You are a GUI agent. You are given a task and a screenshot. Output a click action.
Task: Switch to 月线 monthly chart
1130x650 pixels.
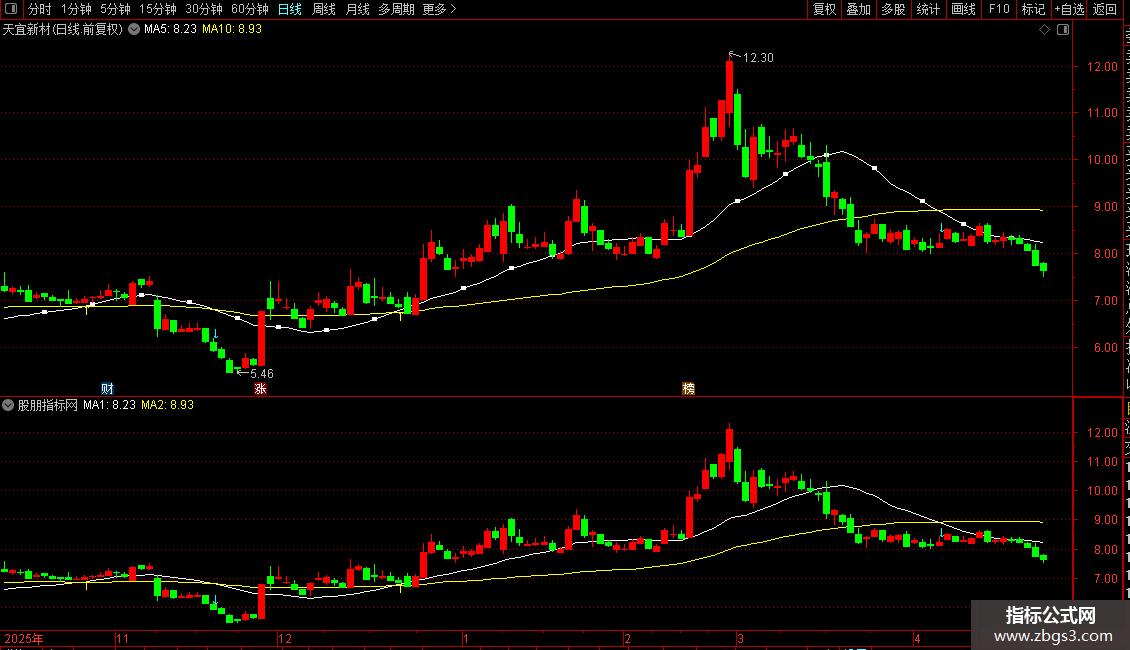tap(357, 9)
